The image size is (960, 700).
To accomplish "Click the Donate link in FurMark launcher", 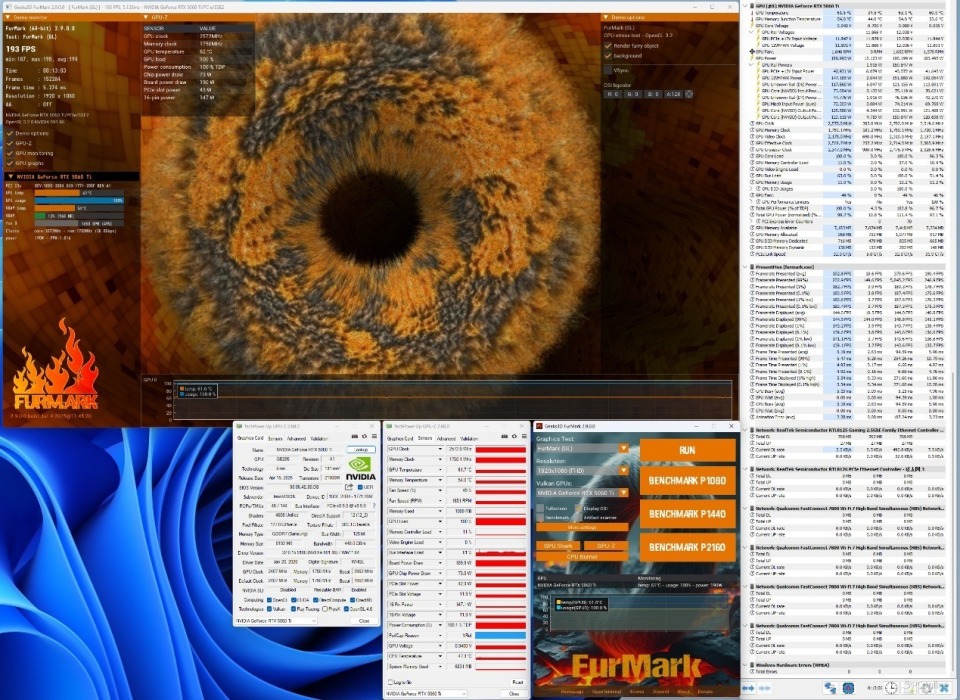I will 705,691.
